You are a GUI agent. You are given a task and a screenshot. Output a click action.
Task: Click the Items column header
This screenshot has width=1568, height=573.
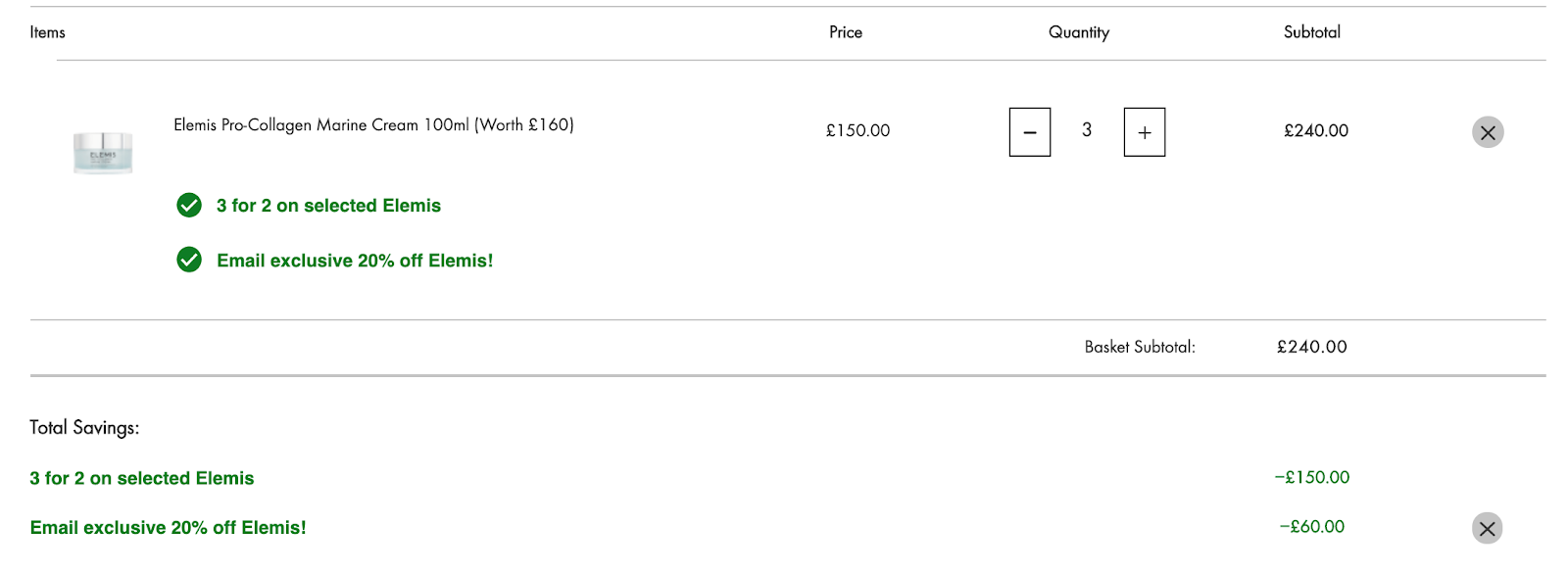coord(47,32)
